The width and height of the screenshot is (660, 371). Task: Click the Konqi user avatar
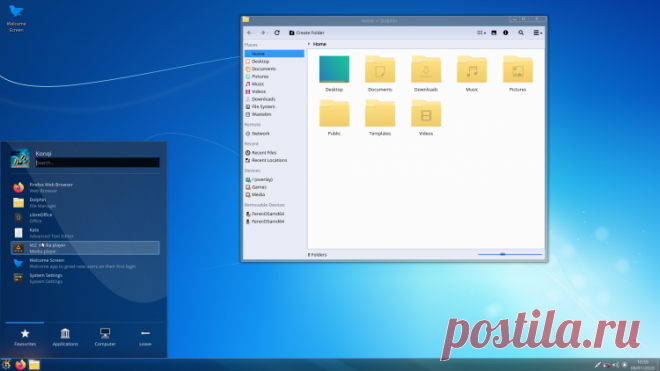(x=20, y=158)
